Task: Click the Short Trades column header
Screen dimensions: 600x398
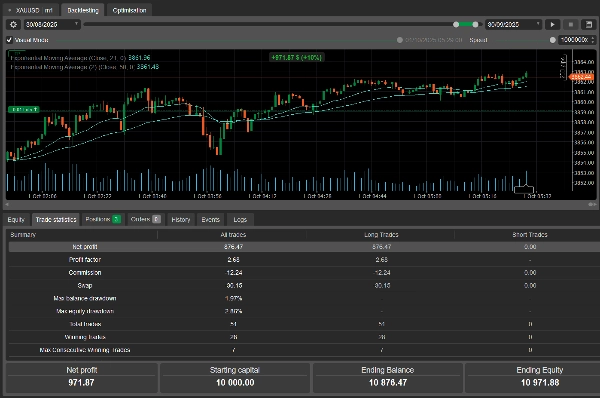Action: tap(530, 235)
